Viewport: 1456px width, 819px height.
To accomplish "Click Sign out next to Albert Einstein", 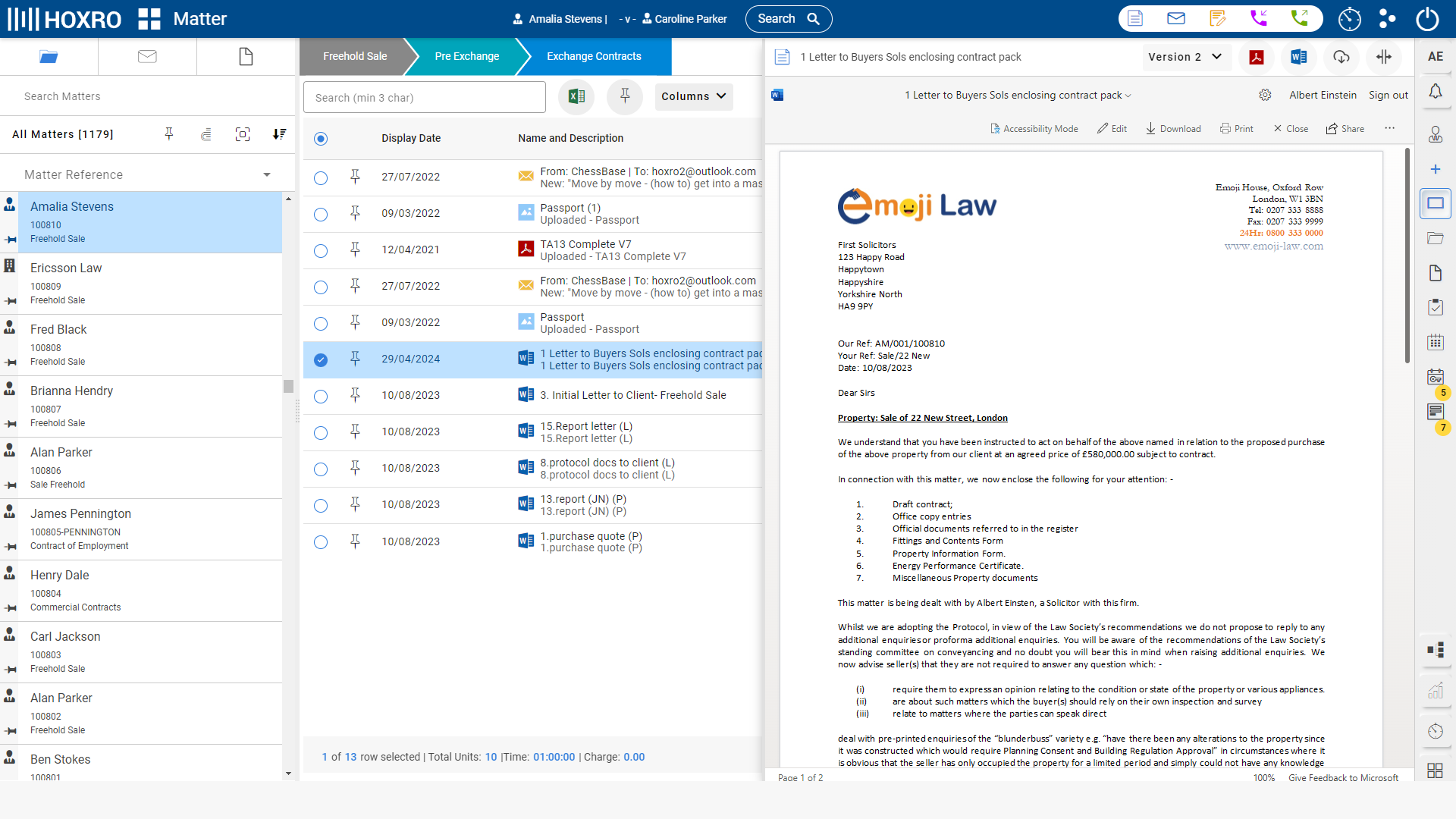I will (1388, 95).
